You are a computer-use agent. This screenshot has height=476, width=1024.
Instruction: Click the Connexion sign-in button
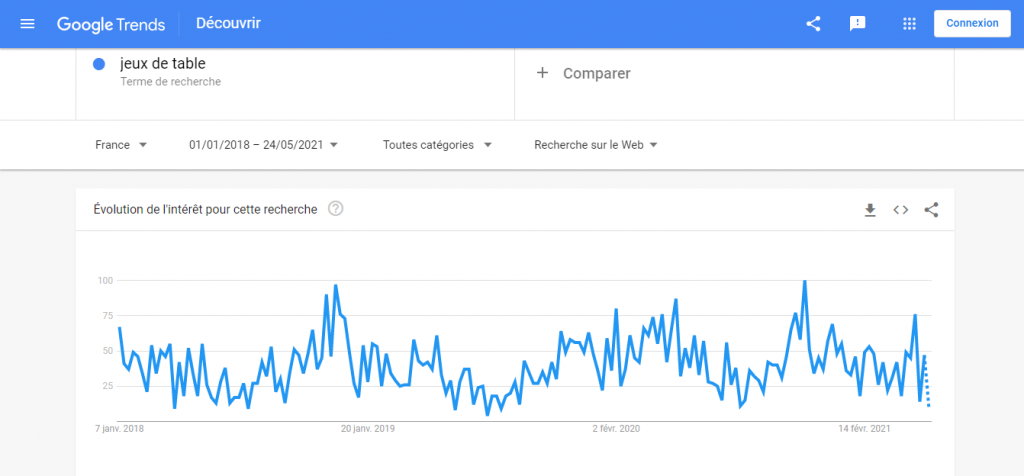click(972, 23)
